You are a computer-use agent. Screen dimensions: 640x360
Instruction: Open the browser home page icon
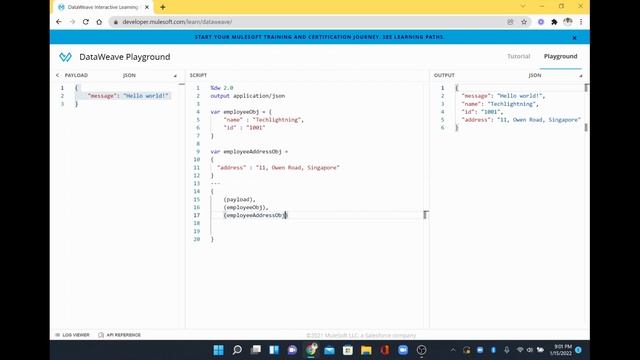[99, 22]
